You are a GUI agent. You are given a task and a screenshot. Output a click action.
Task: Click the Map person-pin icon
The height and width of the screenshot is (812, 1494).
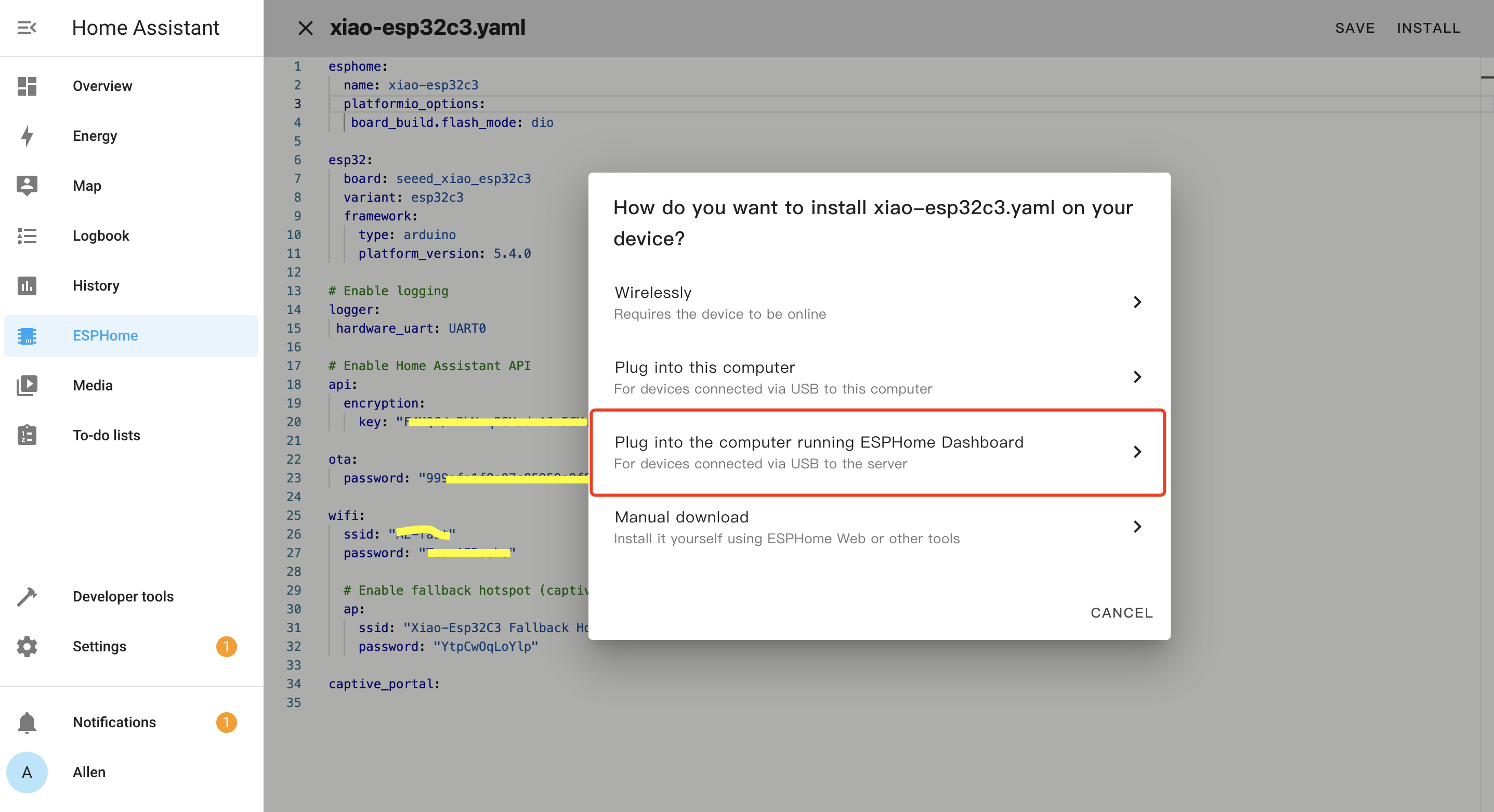27,186
